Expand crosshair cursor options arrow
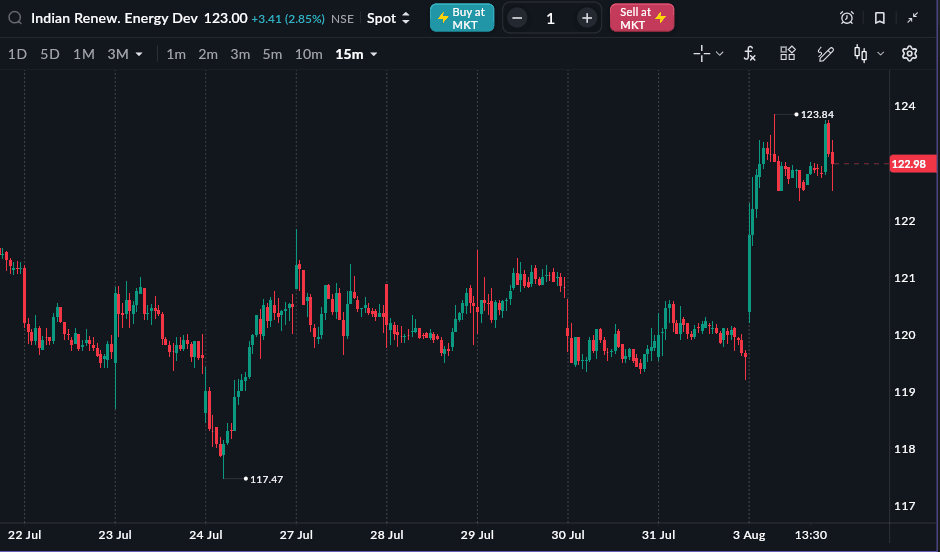The width and height of the screenshot is (940, 552). (720, 54)
